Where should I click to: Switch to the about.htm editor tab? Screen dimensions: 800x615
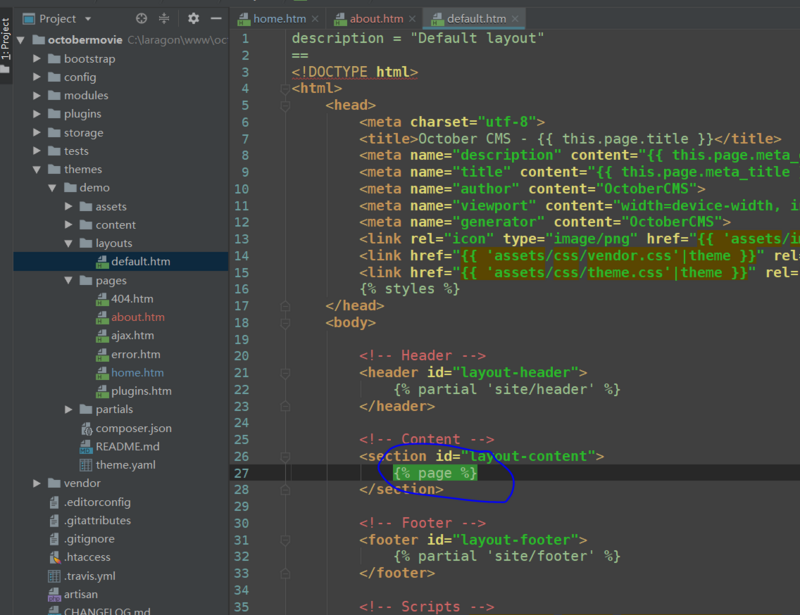pos(376,19)
